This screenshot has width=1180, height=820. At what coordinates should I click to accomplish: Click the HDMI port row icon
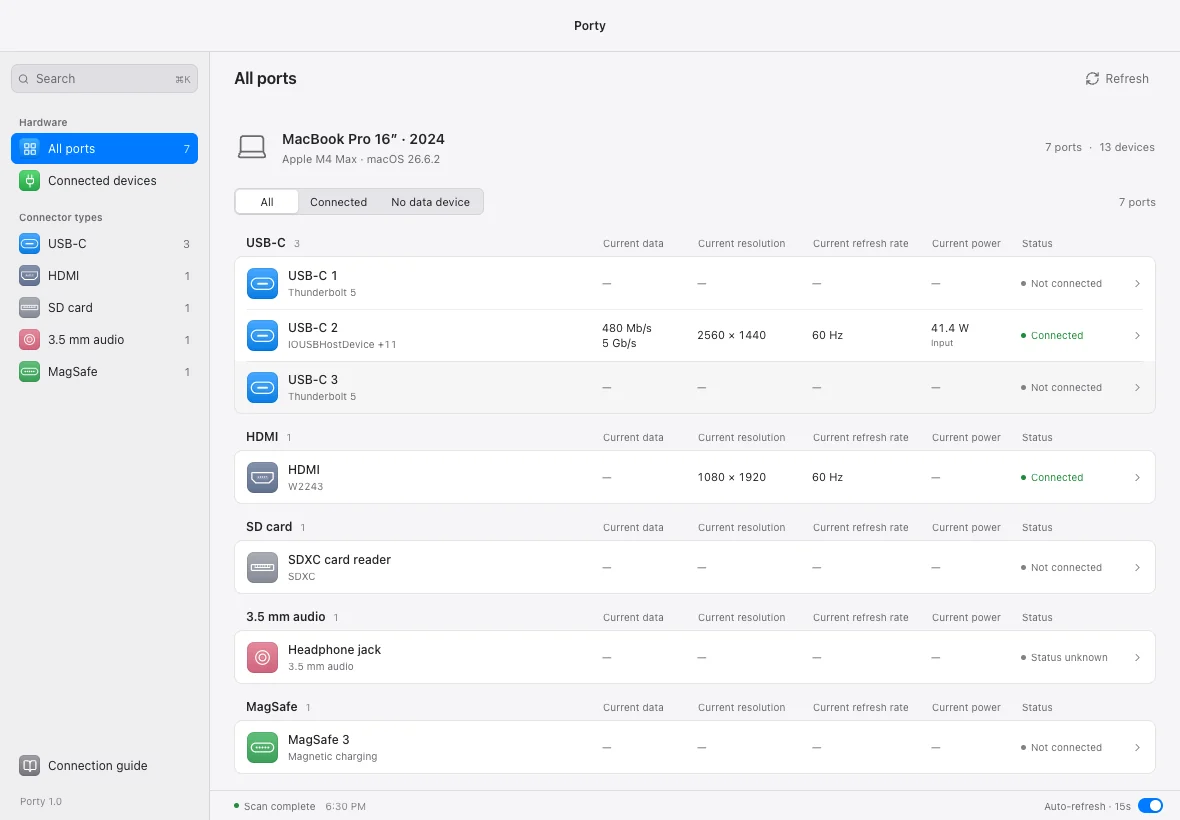[263, 478]
